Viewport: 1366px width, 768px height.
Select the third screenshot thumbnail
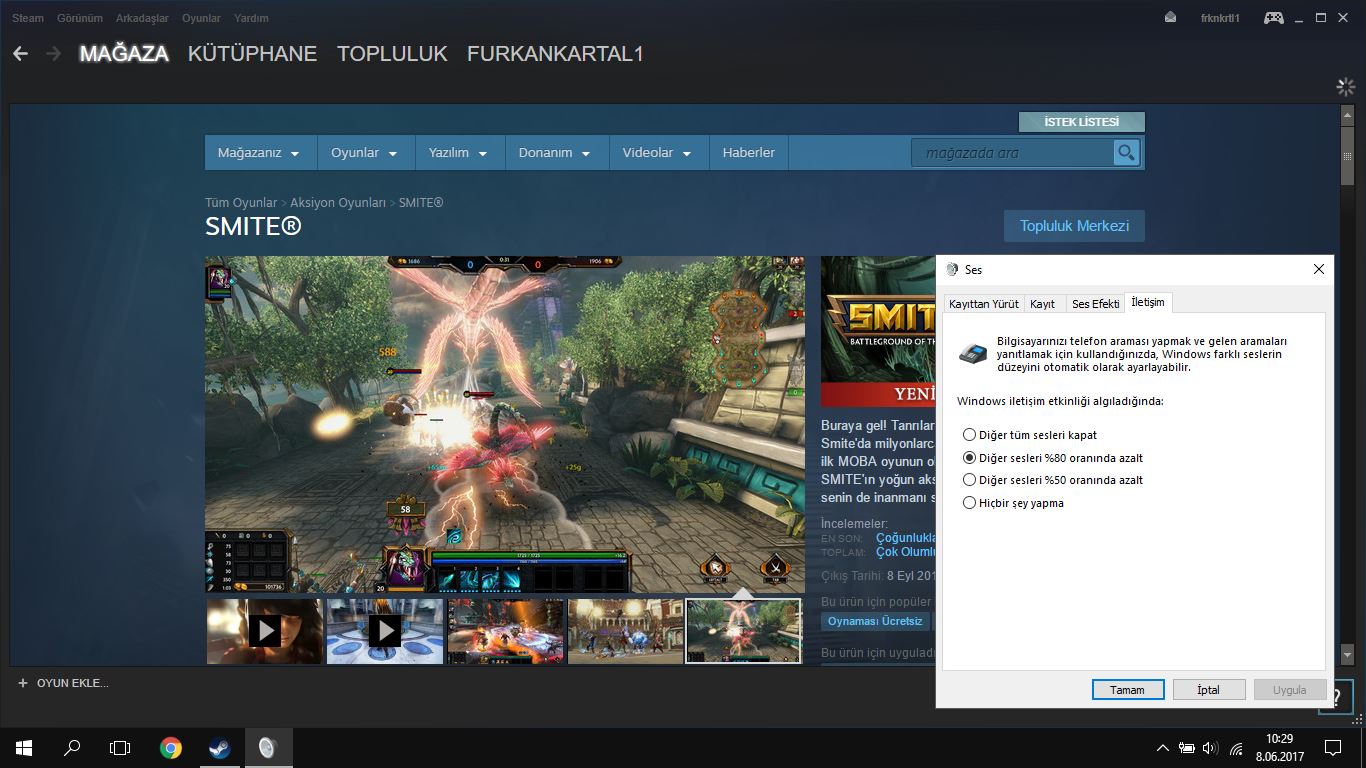(506, 631)
